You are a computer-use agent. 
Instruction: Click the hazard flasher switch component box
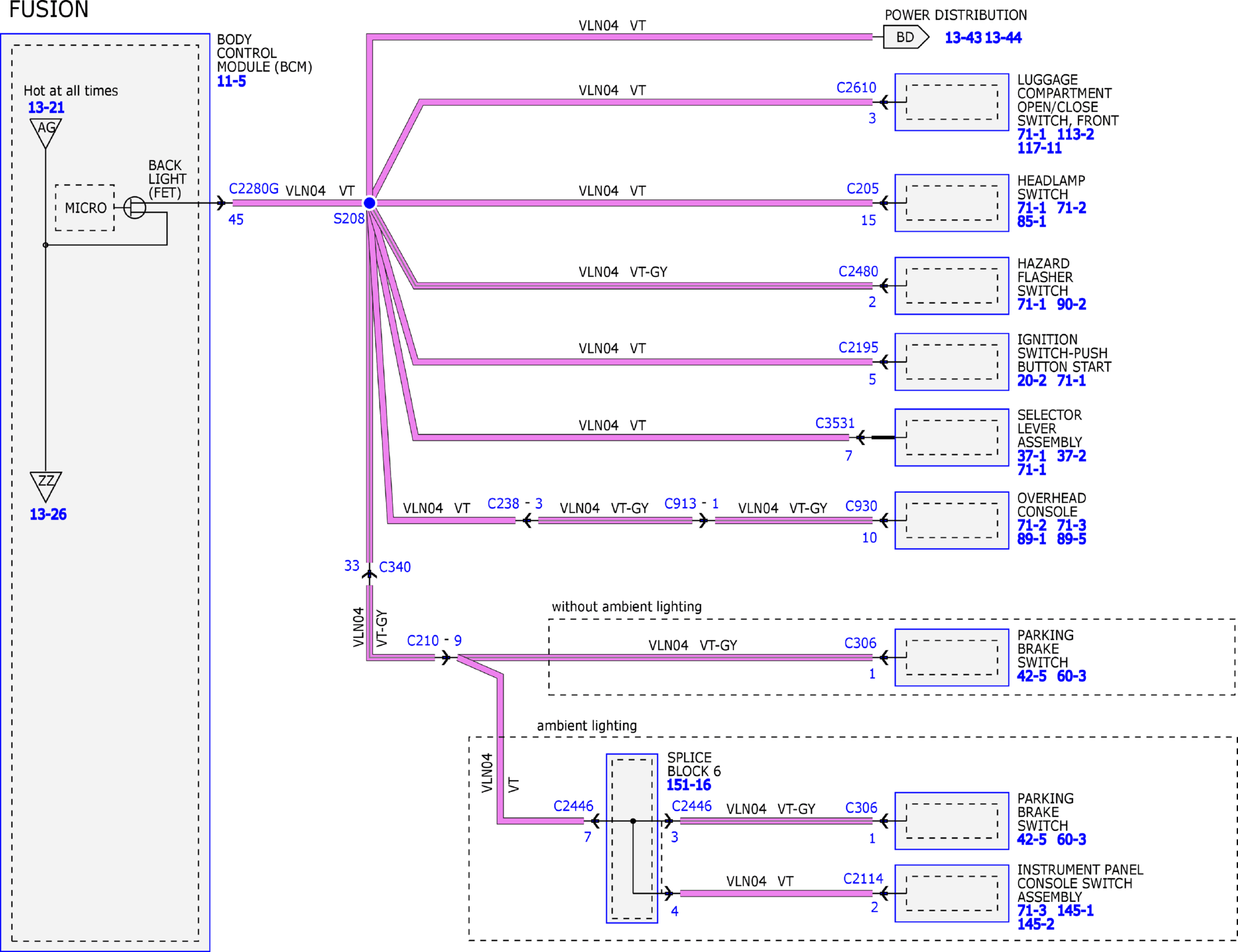coord(951,286)
